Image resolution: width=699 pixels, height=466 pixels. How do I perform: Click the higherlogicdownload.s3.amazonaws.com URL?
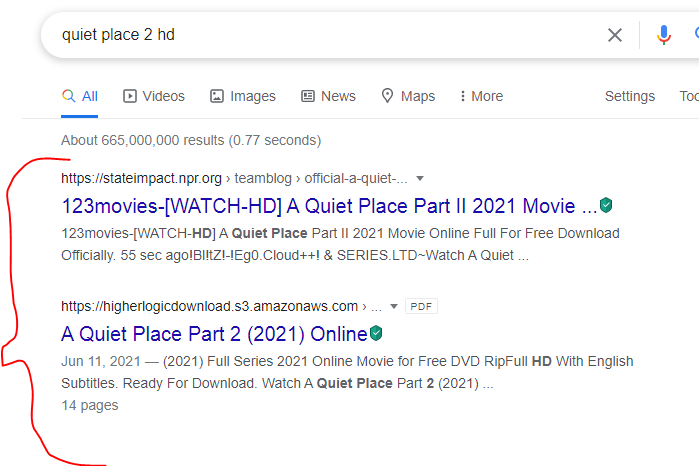210,306
